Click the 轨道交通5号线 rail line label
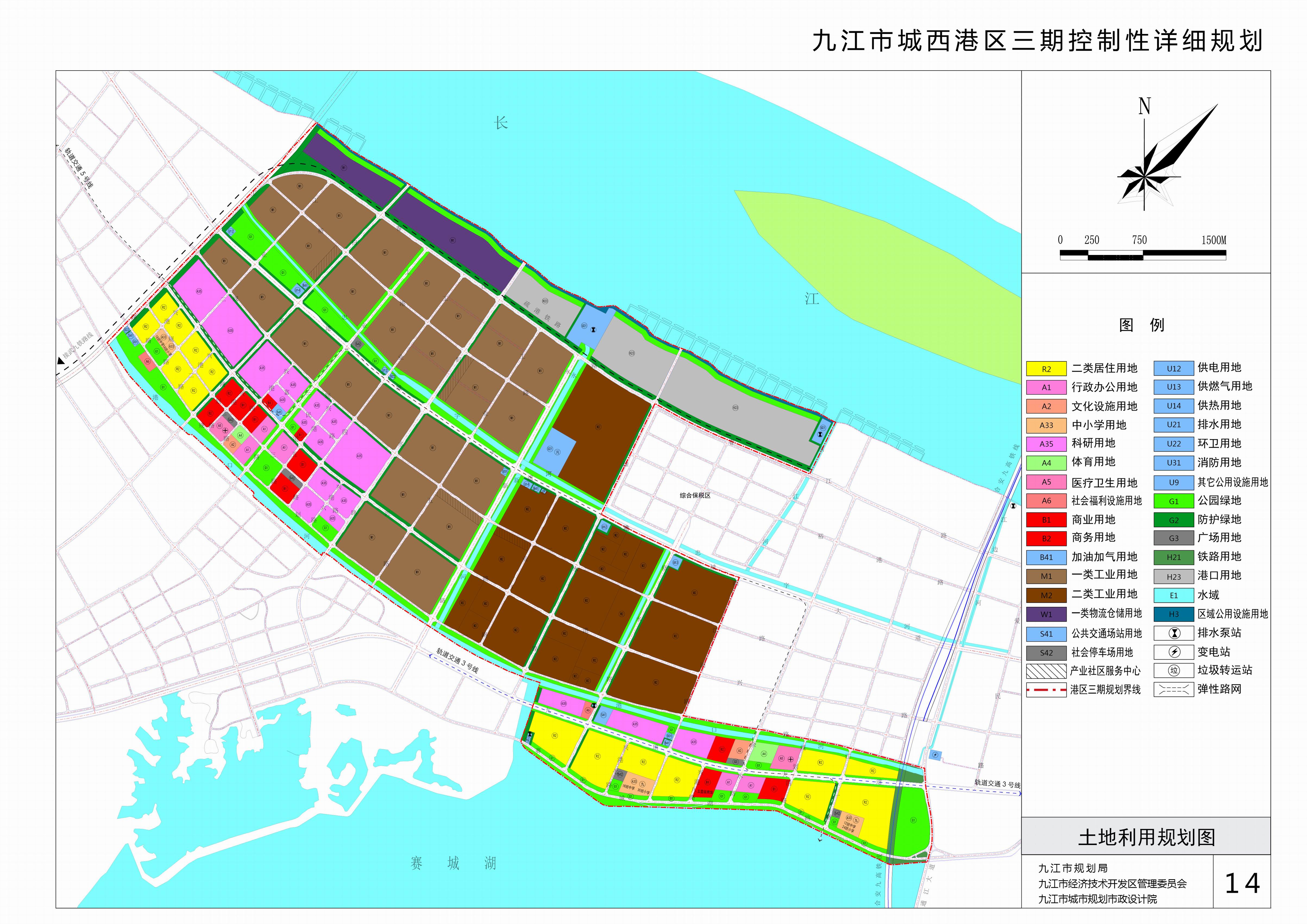 click(78, 168)
